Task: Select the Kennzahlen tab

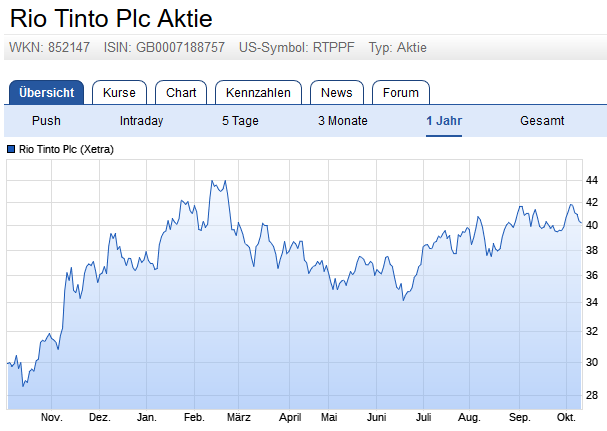Action: pyautogui.click(x=258, y=93)
